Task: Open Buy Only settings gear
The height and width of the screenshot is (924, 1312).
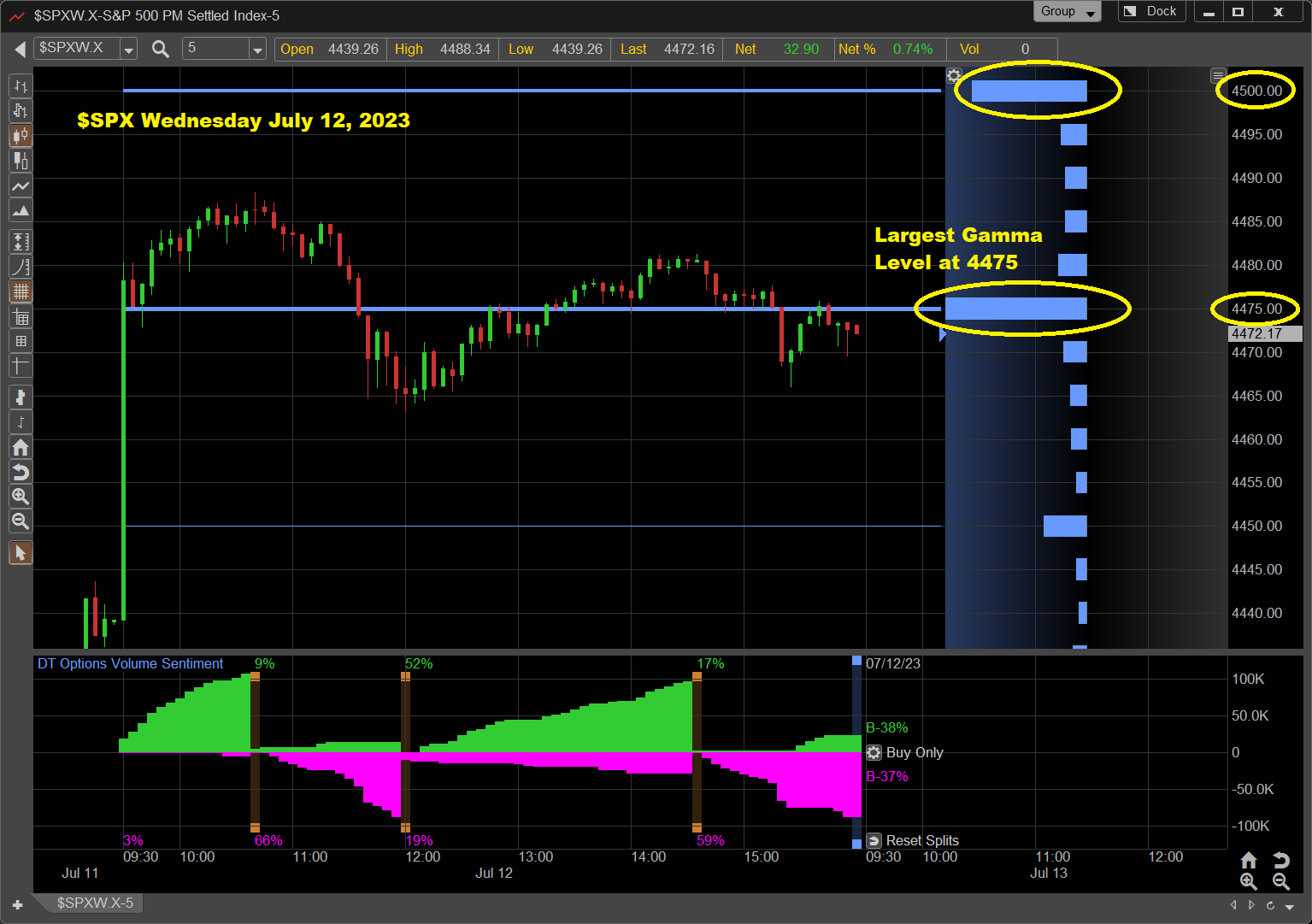Action: (874, 753)
